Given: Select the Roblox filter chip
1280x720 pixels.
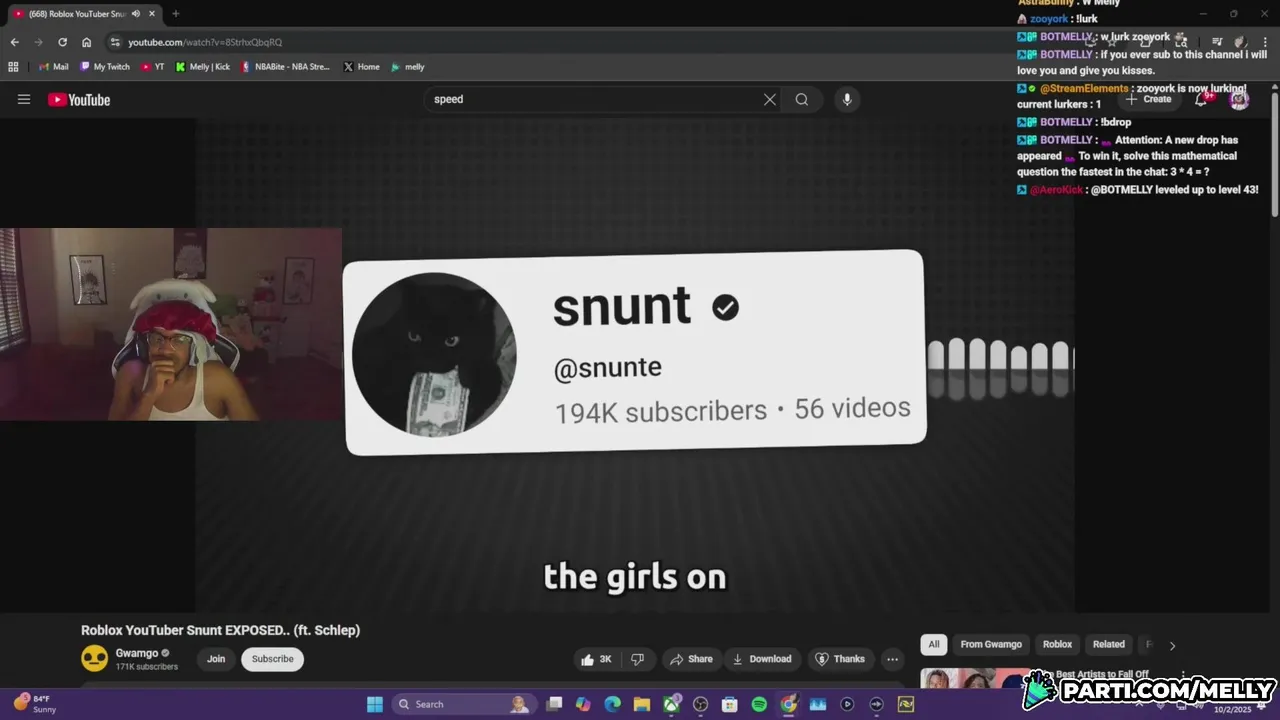Looking at the screenshot, I should (1057, 645).
